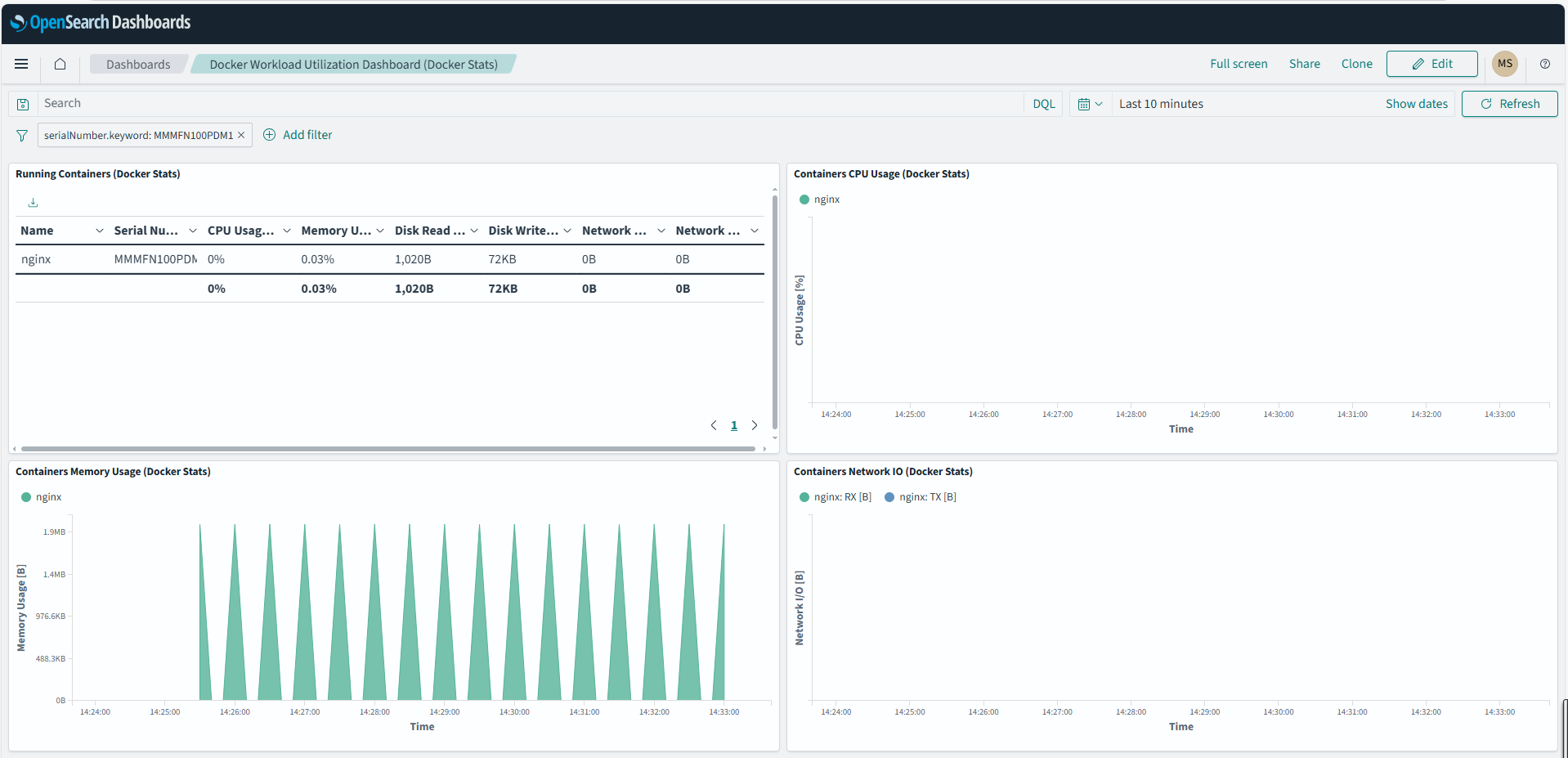Open the DQL query language menu

1043,103
